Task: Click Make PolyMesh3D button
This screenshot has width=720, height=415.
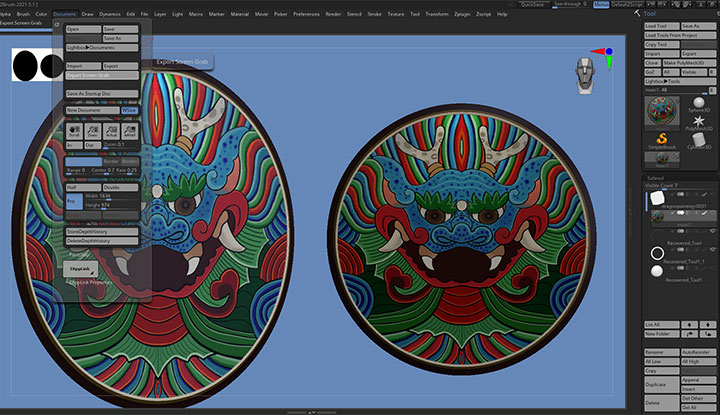Action: click(689, 63)
